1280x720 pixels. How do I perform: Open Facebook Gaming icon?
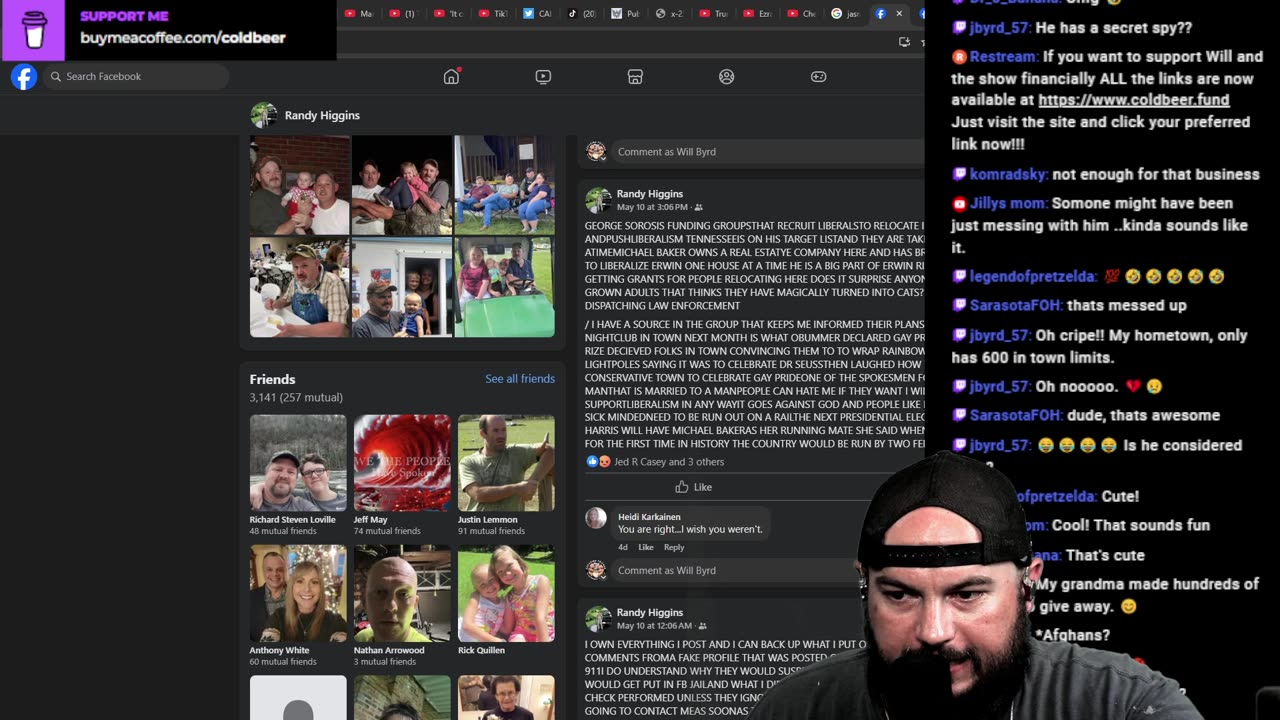818,77
